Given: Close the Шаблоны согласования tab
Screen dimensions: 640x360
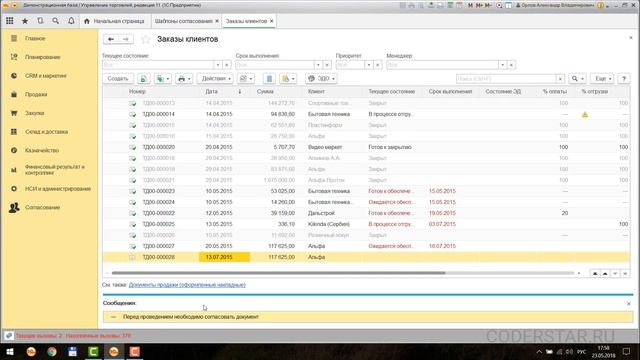Looking at the screenshot, I should click(x=217, y=21).
